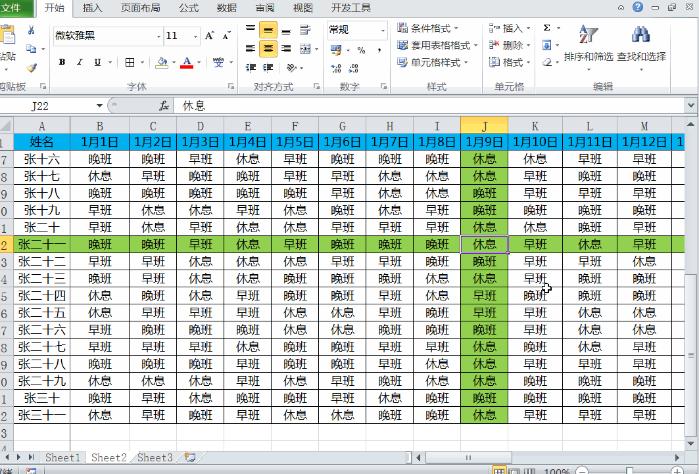Open 单元格样式 cell styles

click(432, 62)
